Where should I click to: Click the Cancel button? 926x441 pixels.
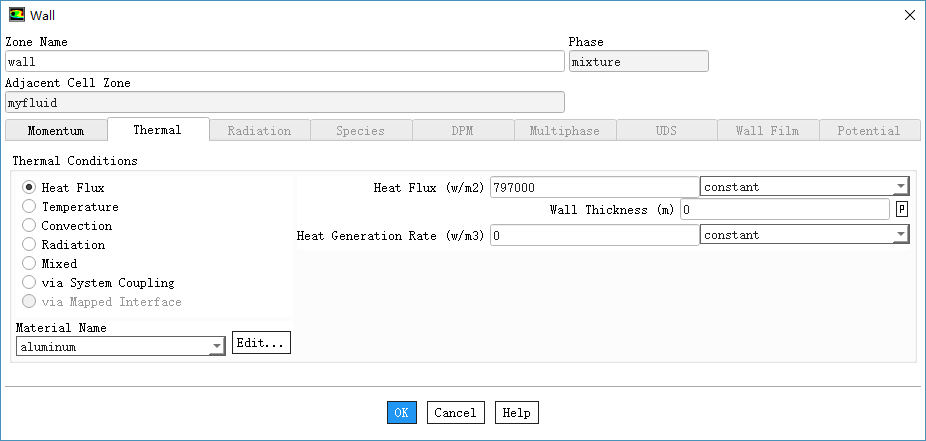click(x=455, y=412)
